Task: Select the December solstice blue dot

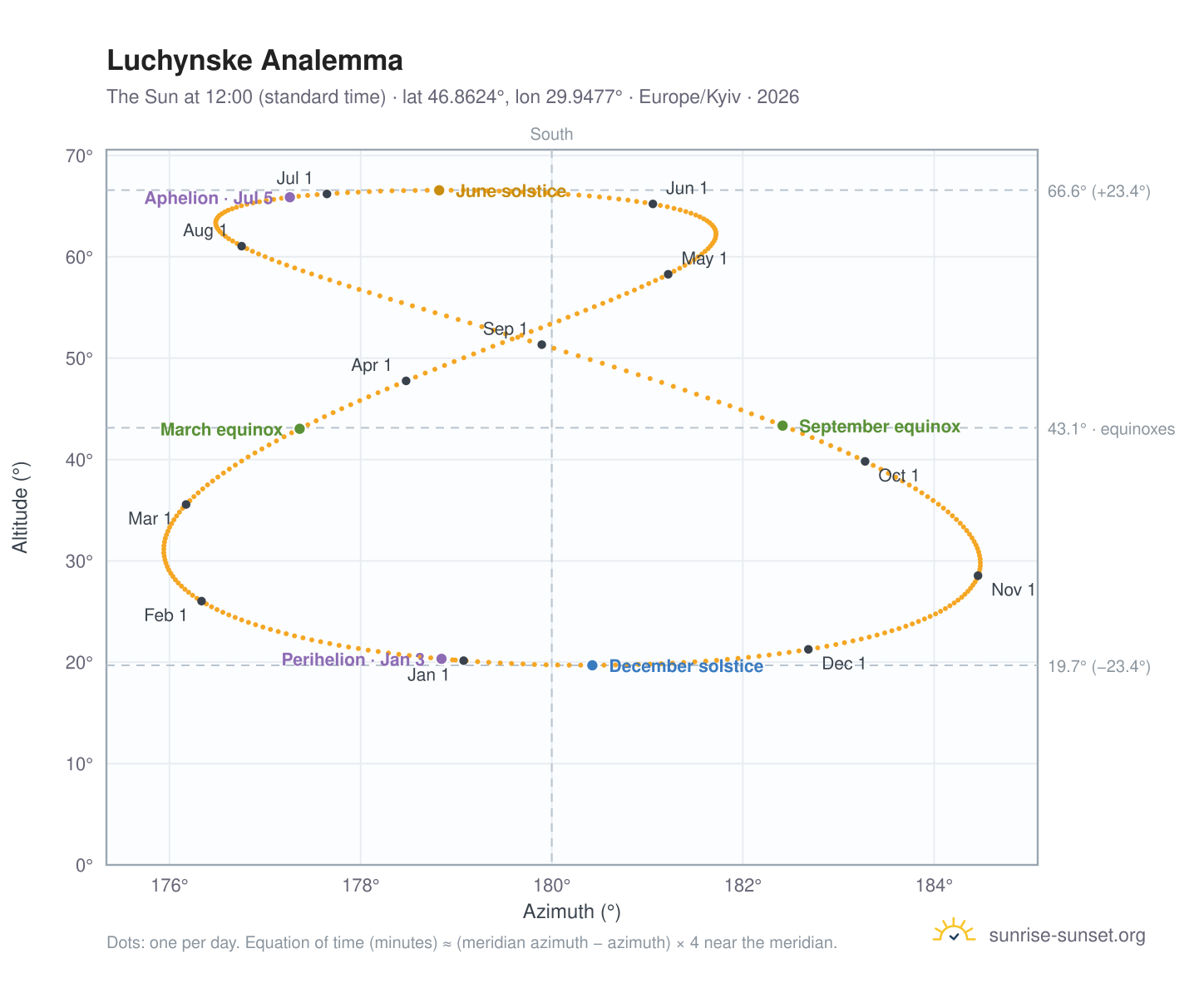Action: (x=592, y=665)
